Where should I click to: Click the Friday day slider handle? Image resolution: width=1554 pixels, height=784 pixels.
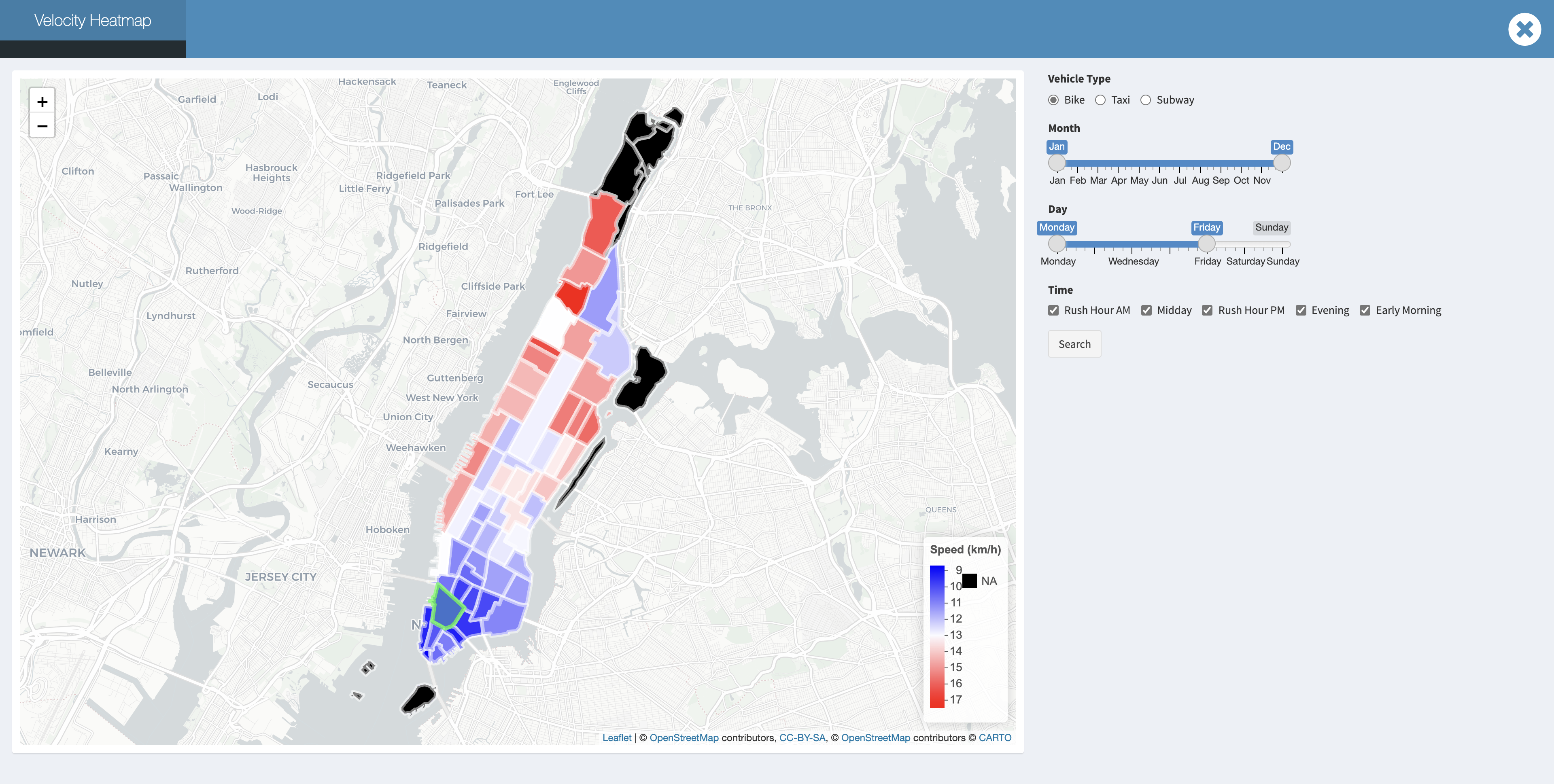[x=1206, y=244]
